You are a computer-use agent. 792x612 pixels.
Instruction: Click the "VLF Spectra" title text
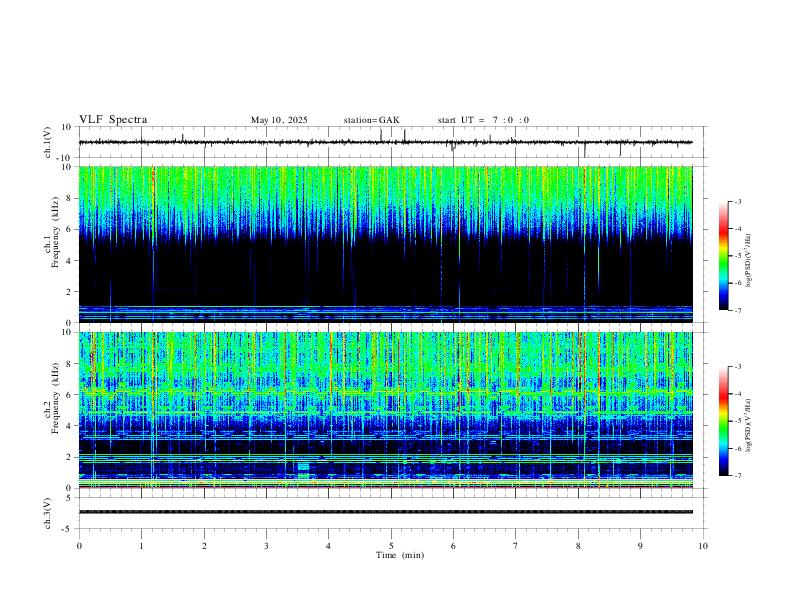pos(113,120)
